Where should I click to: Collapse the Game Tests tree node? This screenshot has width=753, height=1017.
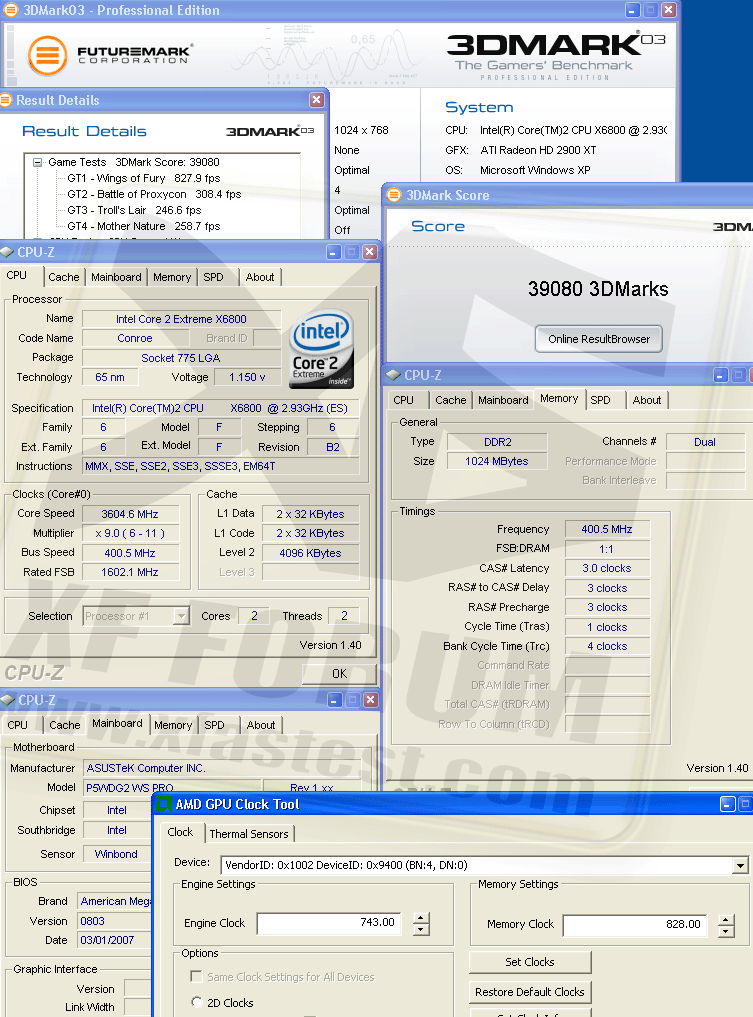coord(38,162)
